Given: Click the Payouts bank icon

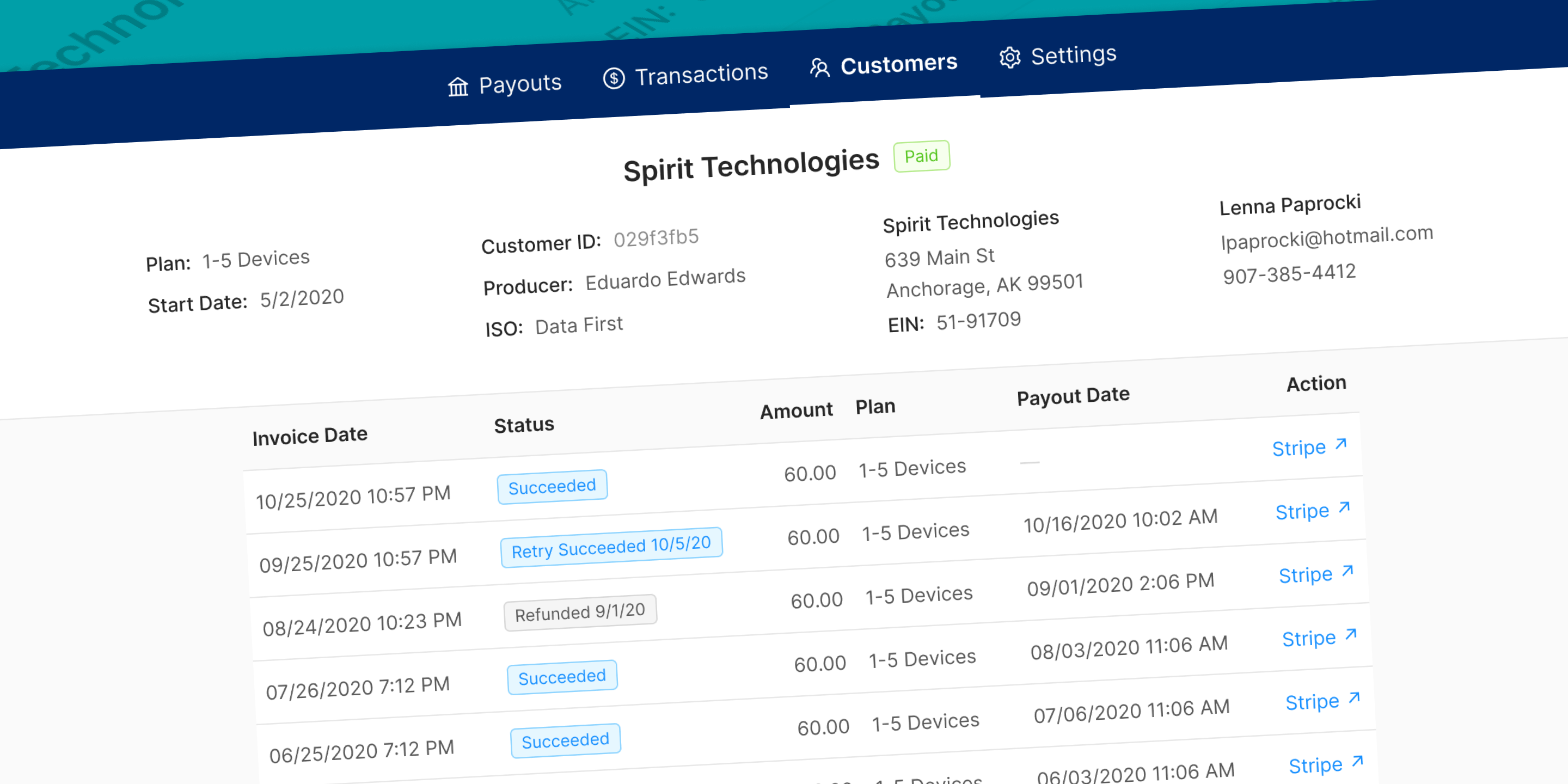Looking at the screenshot, I should click(x=458, y=87).
